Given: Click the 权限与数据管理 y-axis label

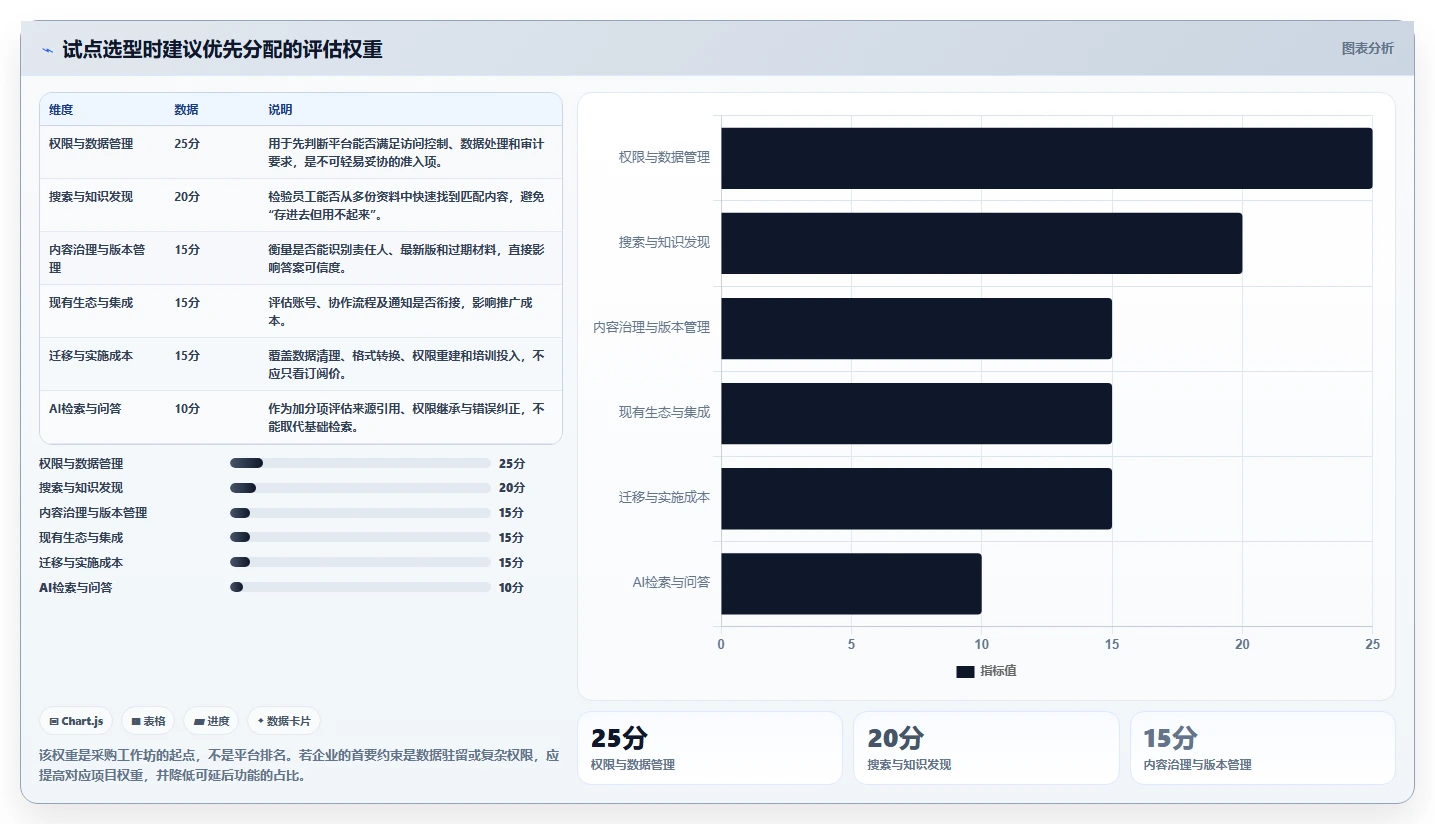Looking at the screenshot, I should tap(664, 158).
